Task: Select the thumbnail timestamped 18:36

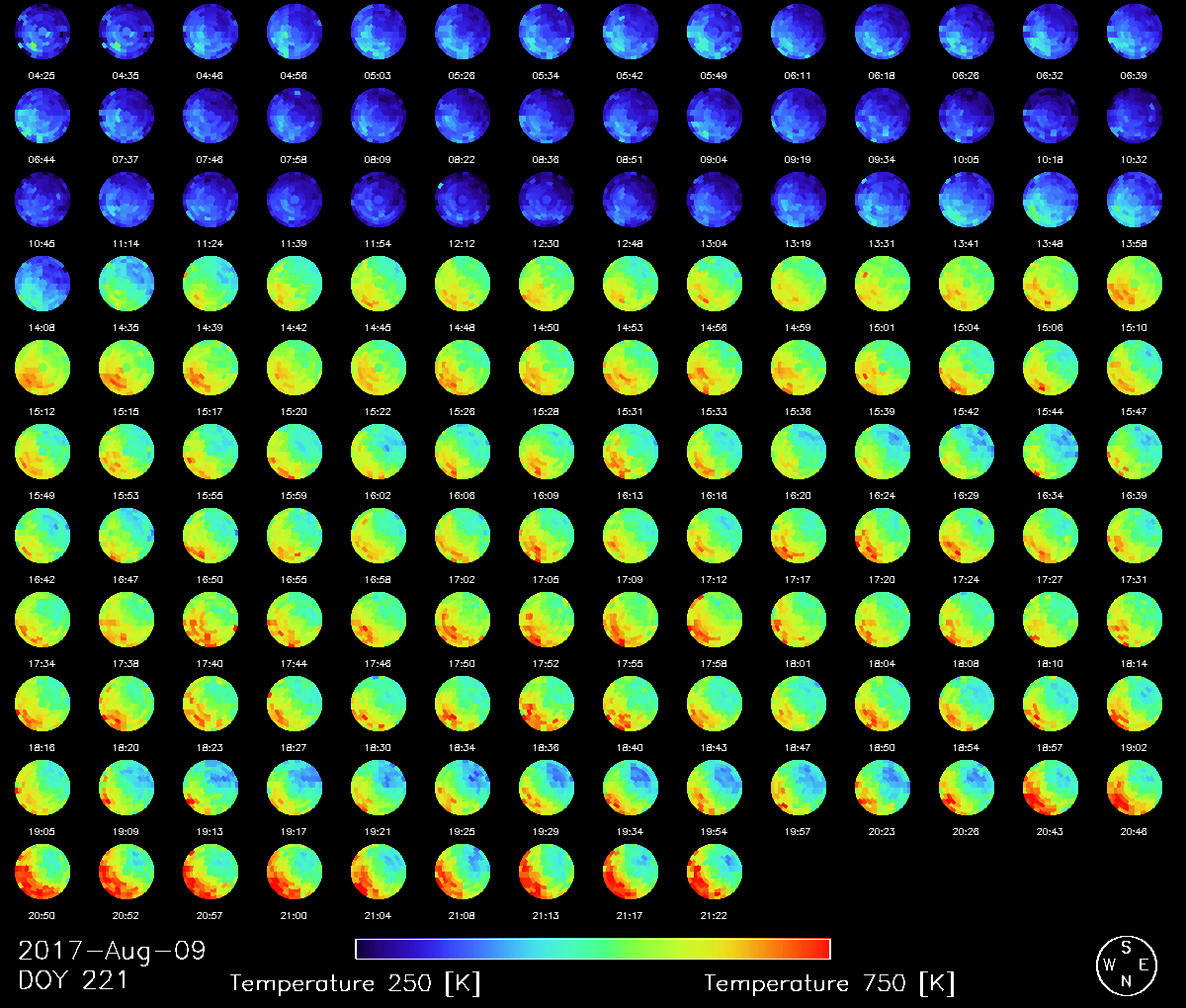Action: (547, 704)
